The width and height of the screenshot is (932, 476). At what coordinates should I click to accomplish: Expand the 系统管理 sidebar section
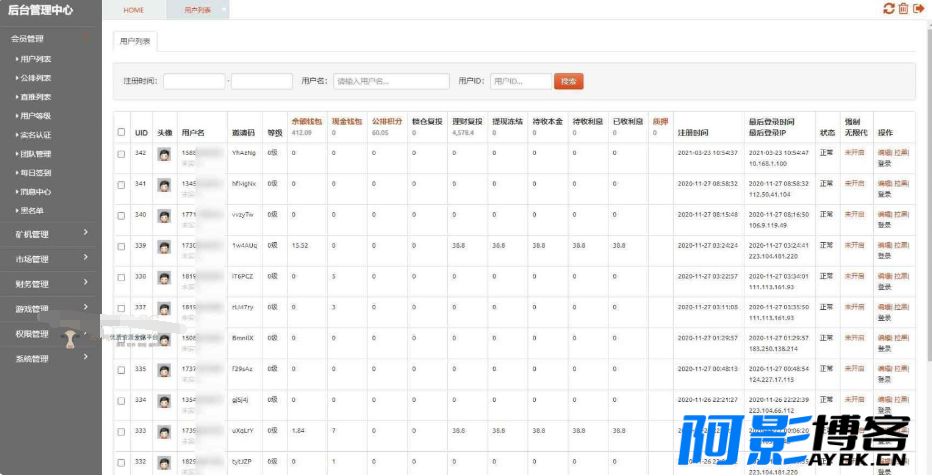pyautogui.click(x=48, y=359)
